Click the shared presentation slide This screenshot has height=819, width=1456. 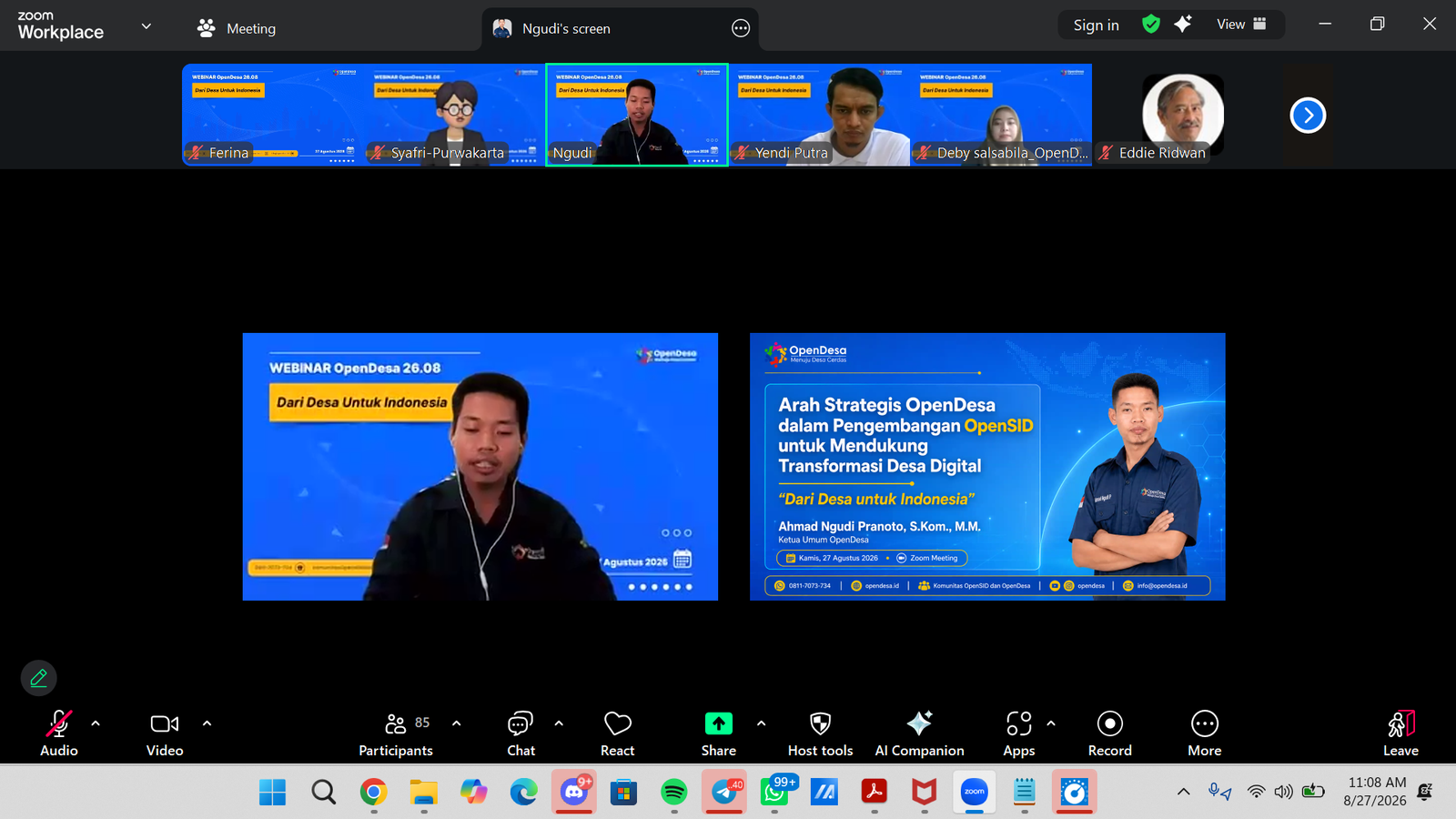tap(987, 467)
